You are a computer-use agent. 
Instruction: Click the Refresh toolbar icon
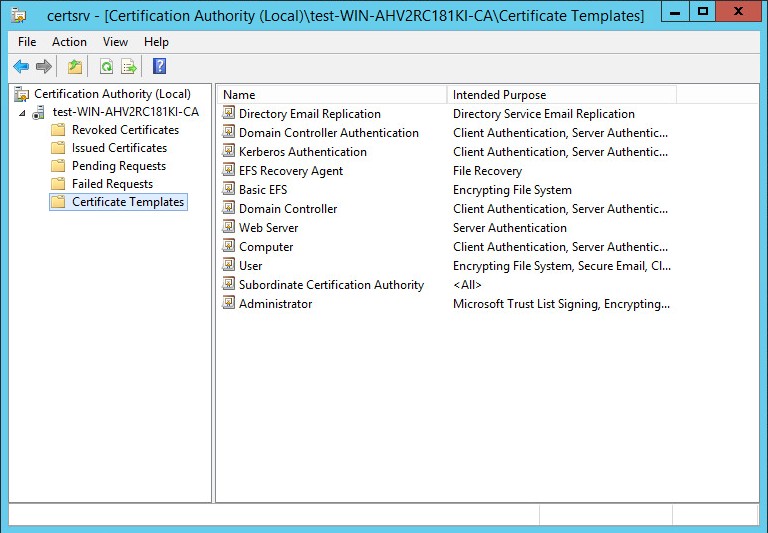click(x=106, y=66)
